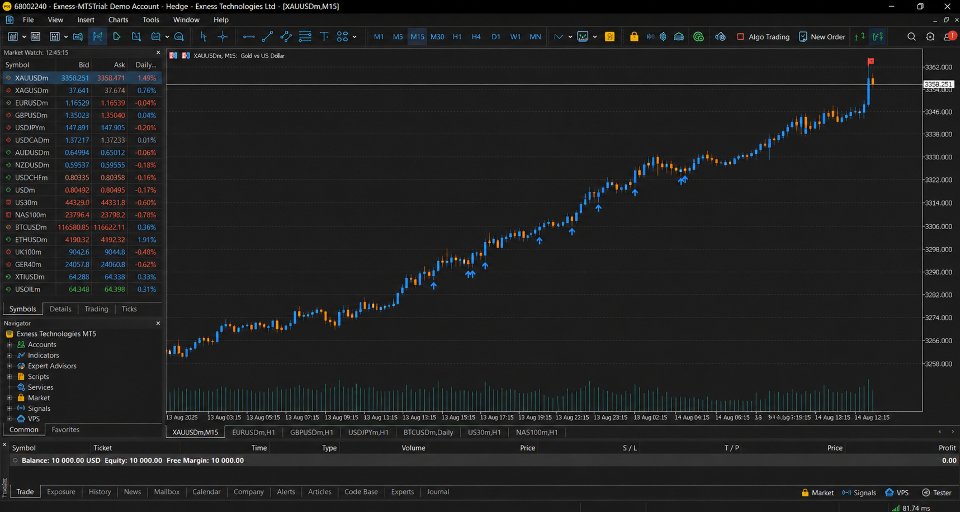960x512 pixels.
Task: Choose the Fibonacci retracement tool
Action: pos(305,37)
